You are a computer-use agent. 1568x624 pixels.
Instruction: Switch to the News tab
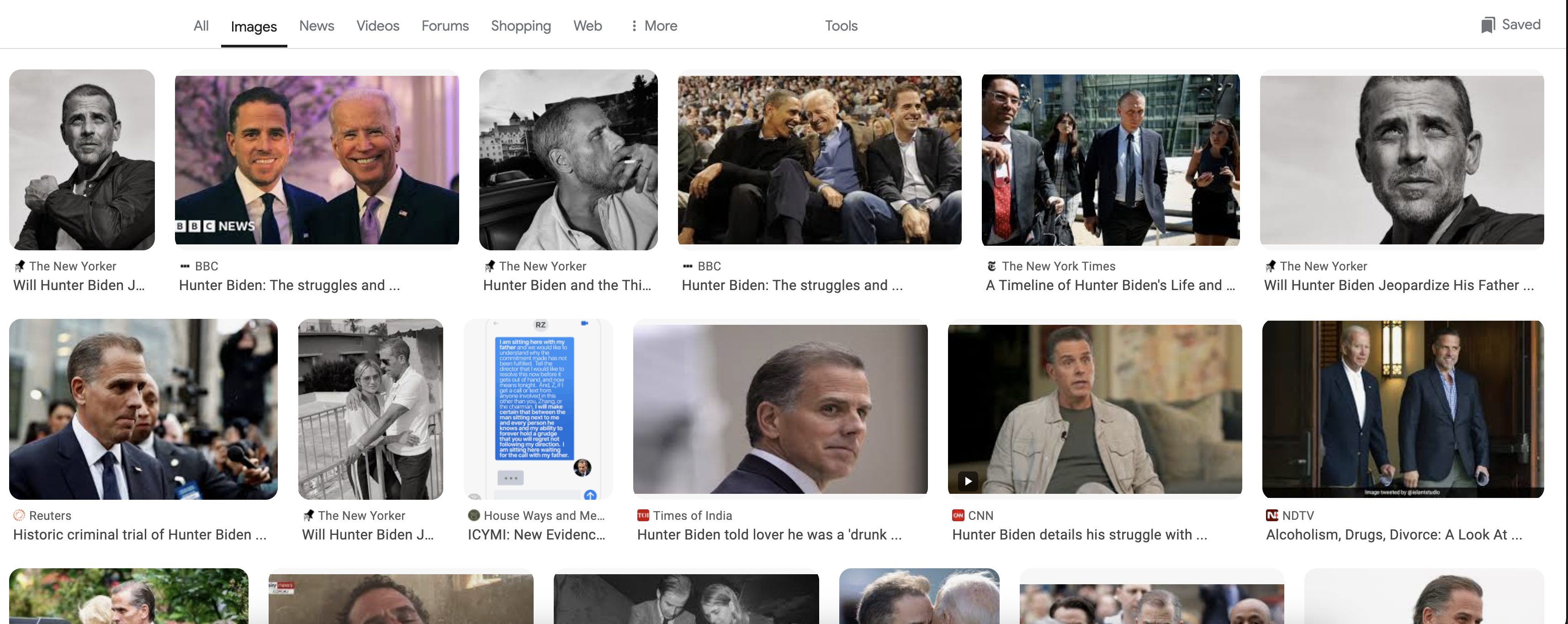pyautogui.click(x=317, y=26)
